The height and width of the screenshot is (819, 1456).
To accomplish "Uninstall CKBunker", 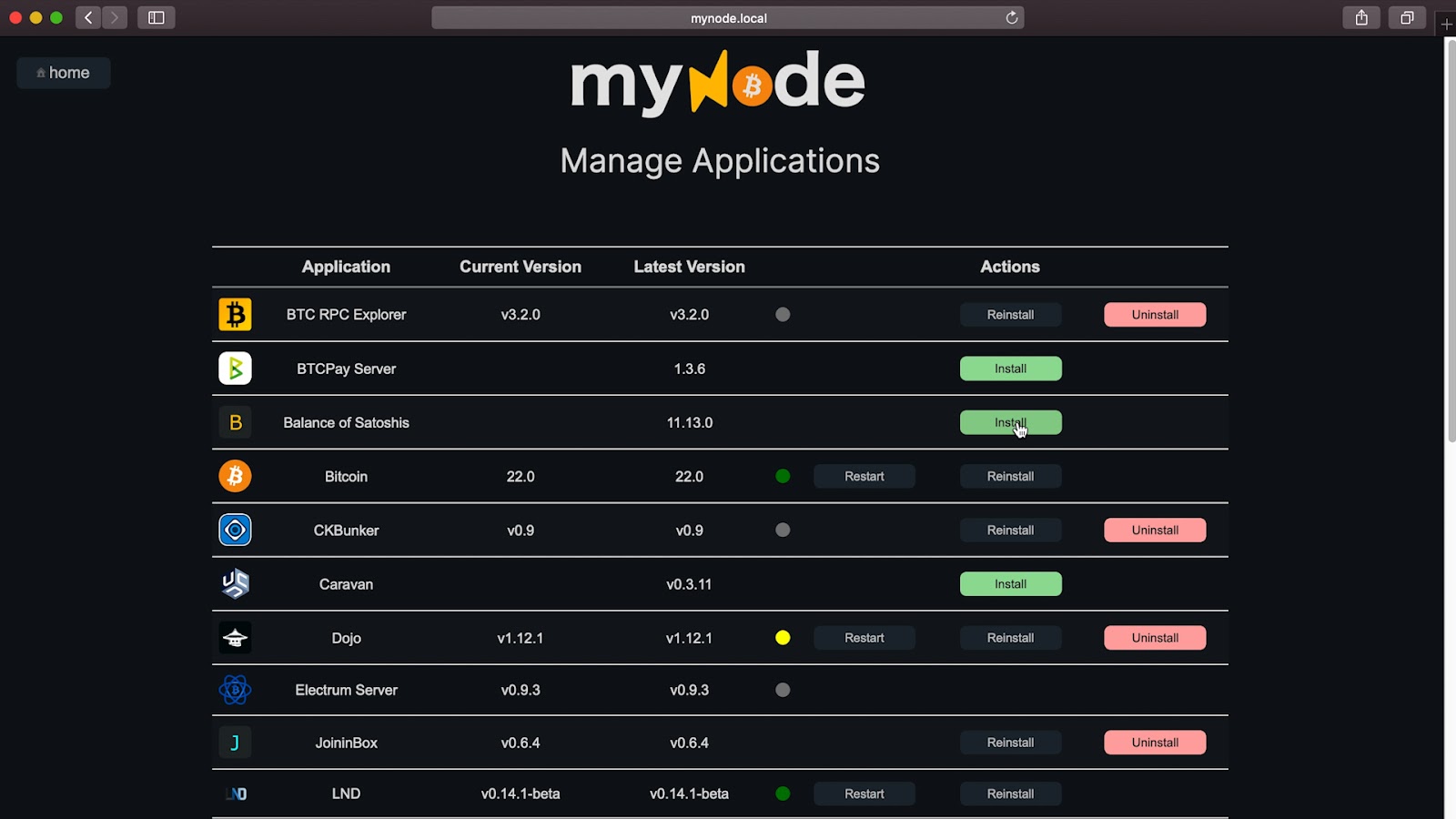I will pyautogui.click(x=1155, y=530).
